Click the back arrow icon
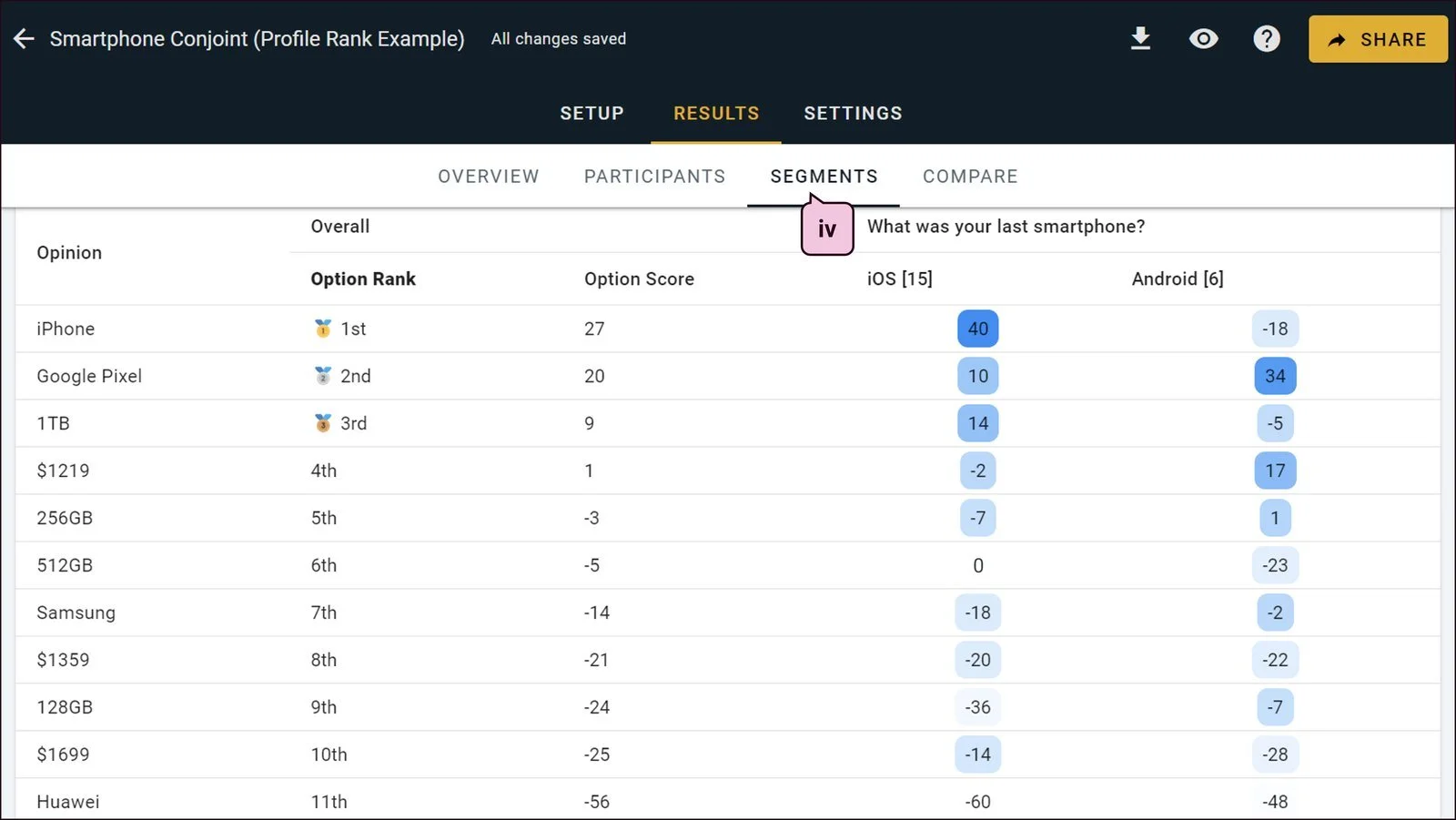Viewport: 1456px width, 820px height. tap(24, 39)
